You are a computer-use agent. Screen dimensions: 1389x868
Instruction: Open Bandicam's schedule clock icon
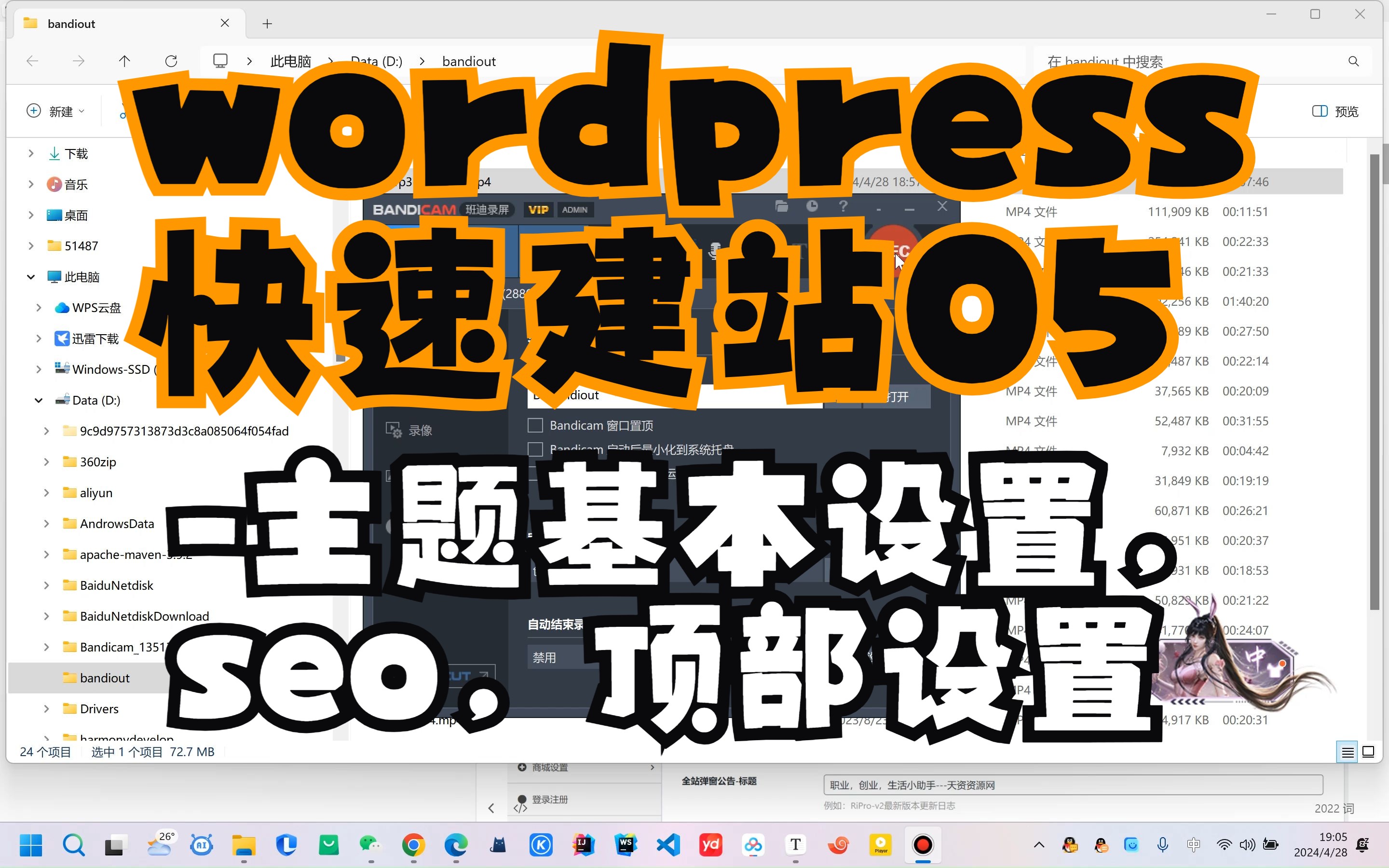click(x=812, y=206)
